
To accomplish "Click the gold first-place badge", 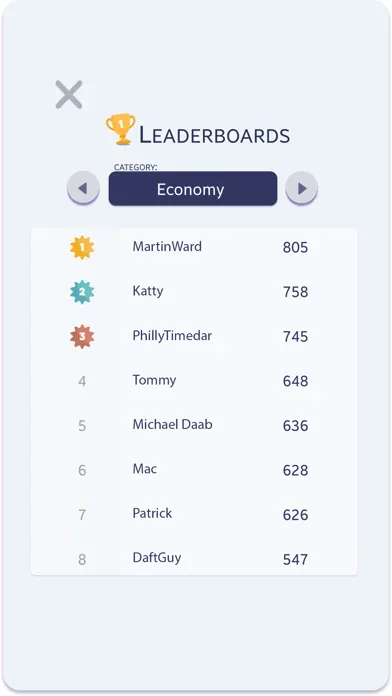I will click(x=82, y=248).
